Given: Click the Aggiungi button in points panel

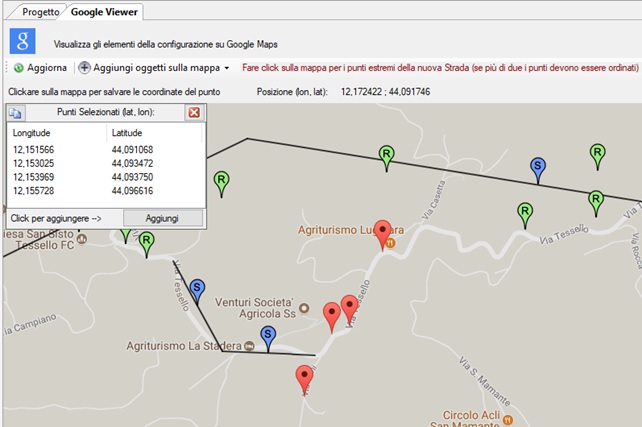Looking at the screenshot, I should tap(163, 218).
